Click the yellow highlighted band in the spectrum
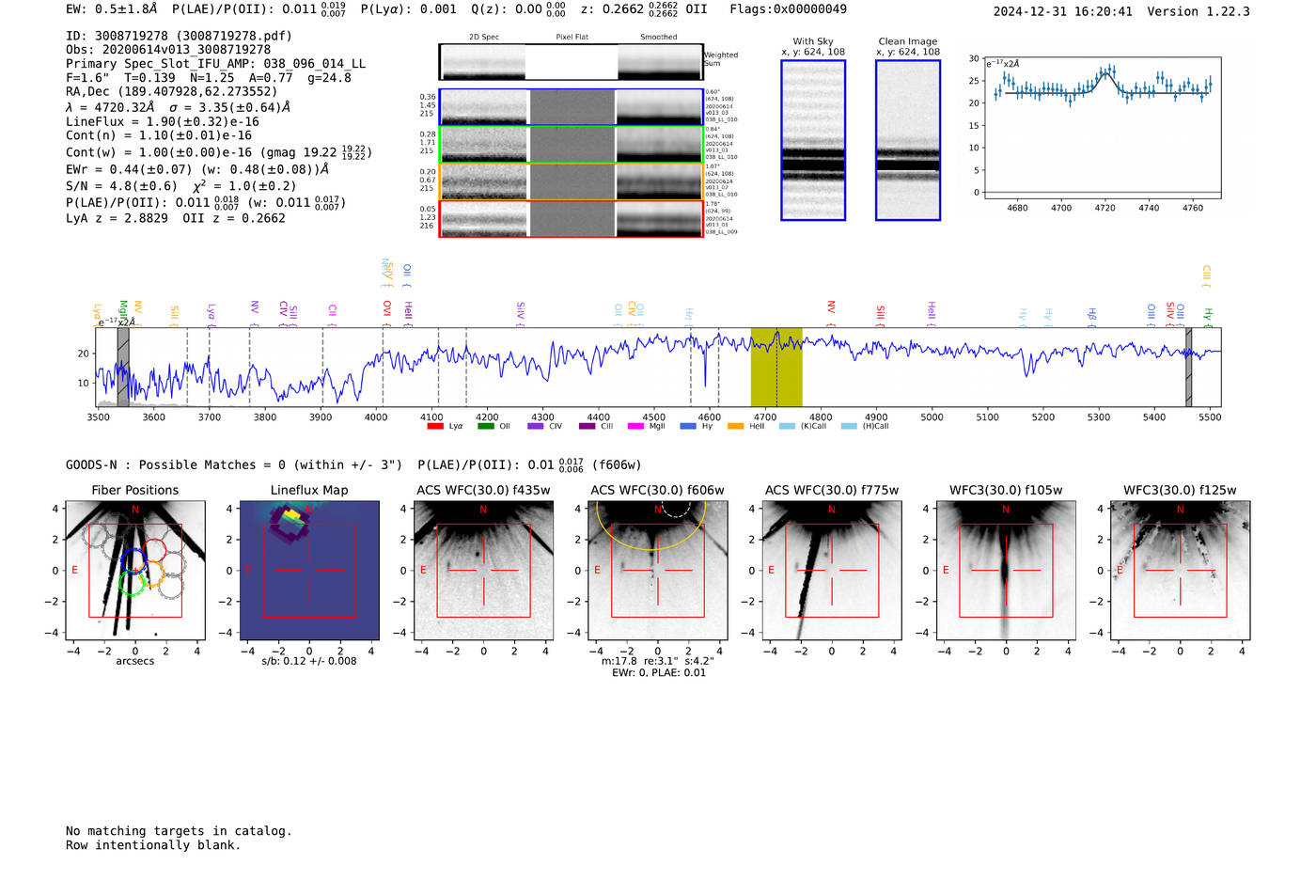 pyautogui.click(x=776, y=368)
